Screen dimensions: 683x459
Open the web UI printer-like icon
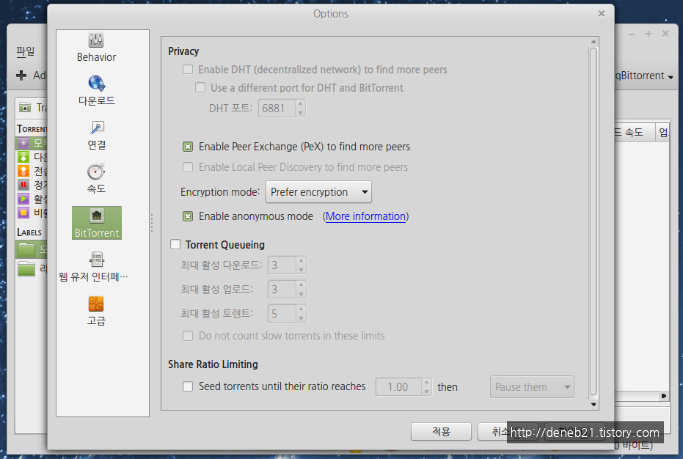(96, 260)
